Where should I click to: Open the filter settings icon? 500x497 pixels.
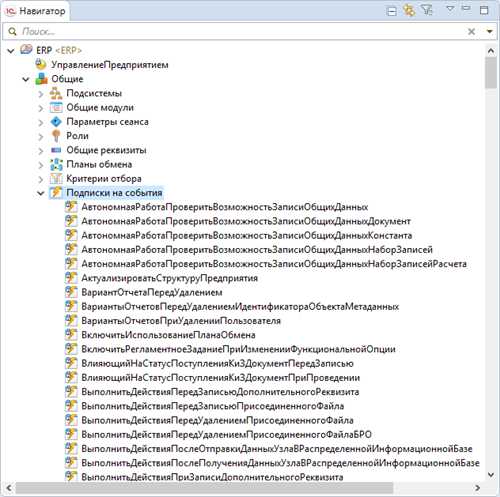point(427,10)
